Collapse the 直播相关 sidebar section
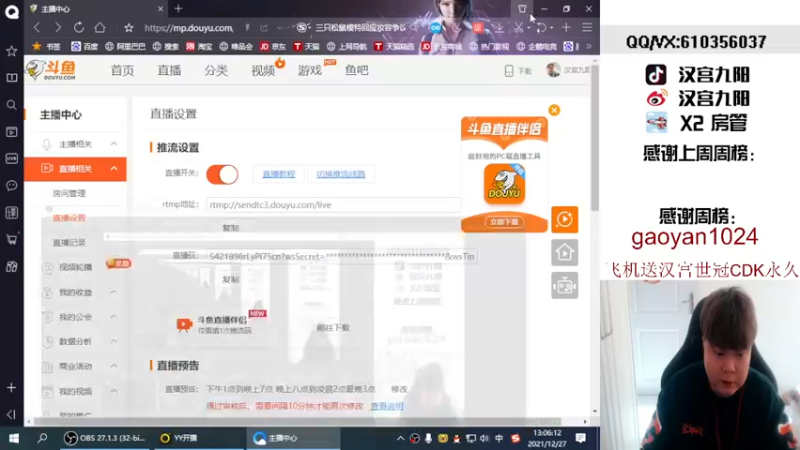The height and width of the screenshot is (450, 800). 114,168
